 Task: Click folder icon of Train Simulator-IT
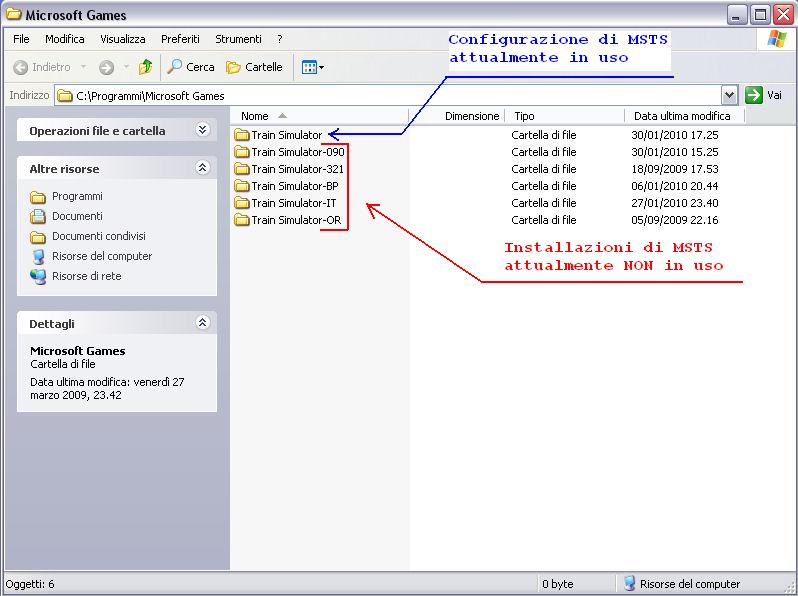tap(242, 203)
